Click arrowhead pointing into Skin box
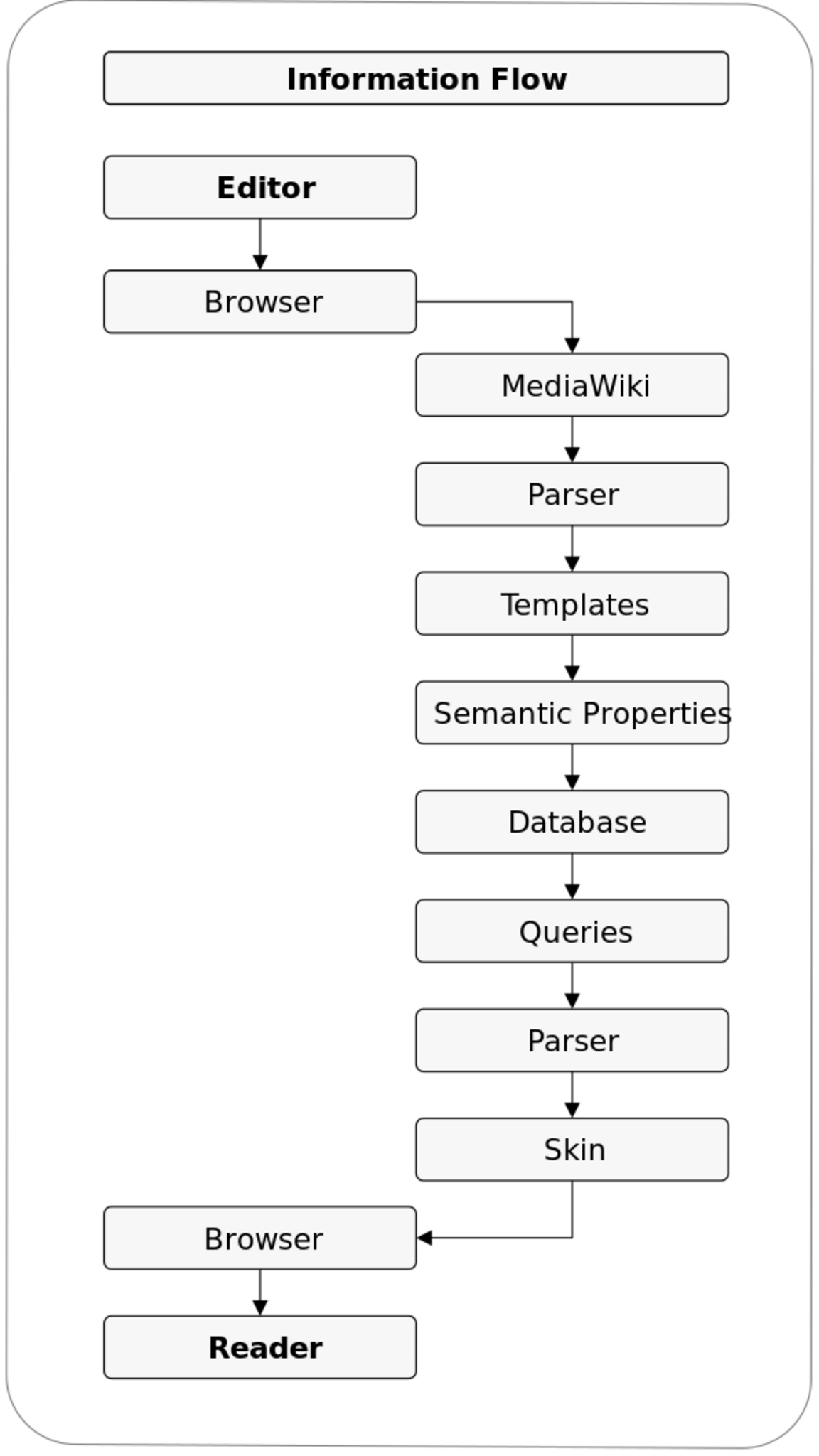Viewport: 819px width, 1456px height. click(572, 1110)
